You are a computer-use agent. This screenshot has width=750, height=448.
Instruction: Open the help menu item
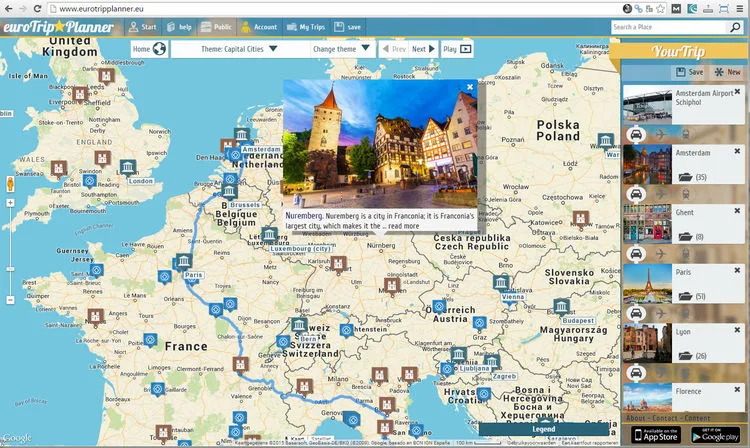coord(179,27)
